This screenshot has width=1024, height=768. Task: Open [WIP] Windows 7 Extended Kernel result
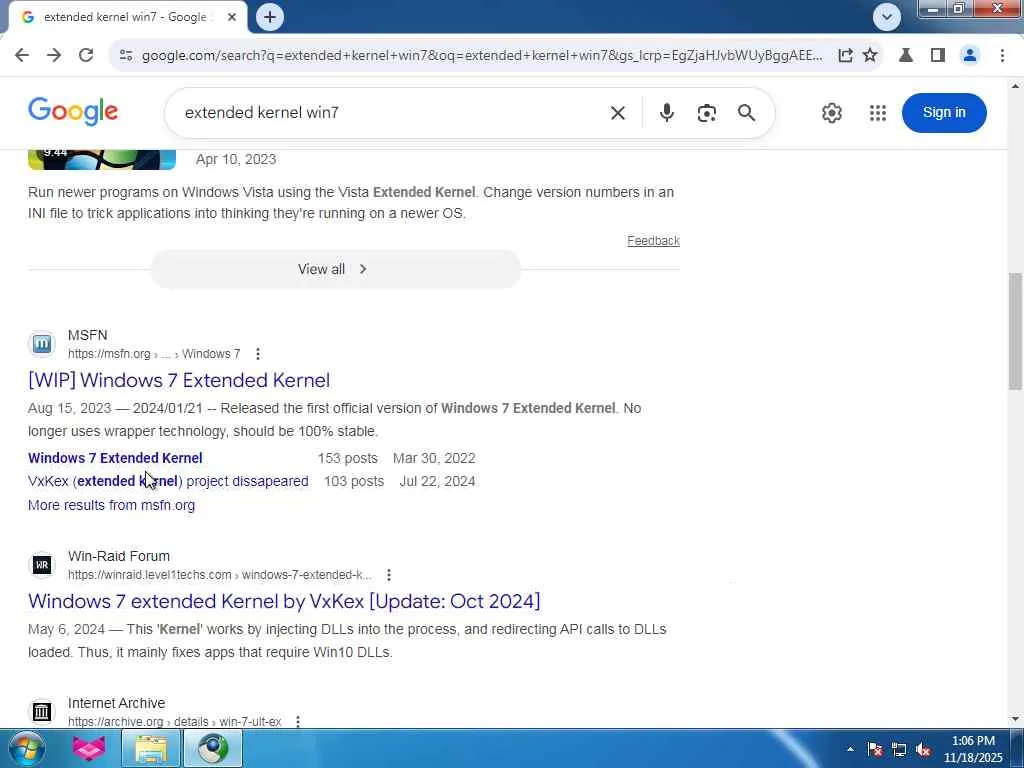coord(179,380)
